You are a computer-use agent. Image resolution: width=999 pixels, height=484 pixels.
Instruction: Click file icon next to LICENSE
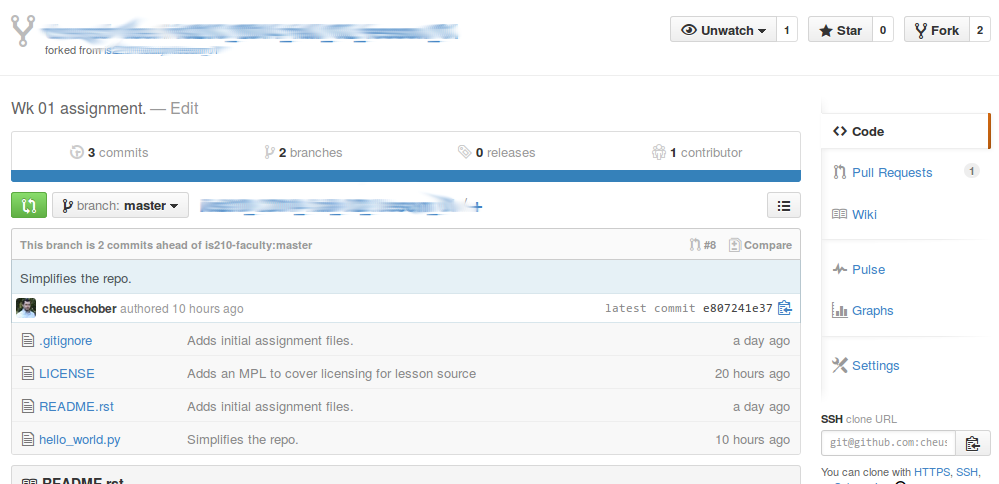pyautogui.click(x=27, y=373)
